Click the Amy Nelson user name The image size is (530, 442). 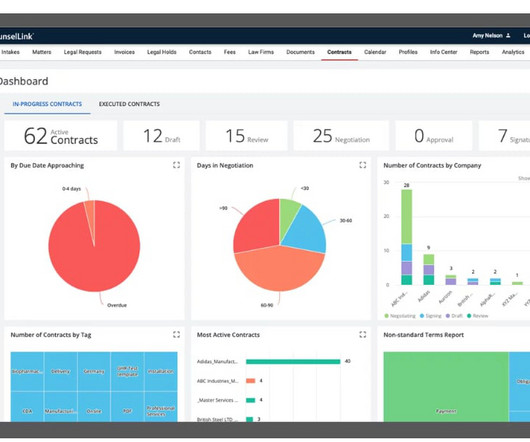pos(487,35)
